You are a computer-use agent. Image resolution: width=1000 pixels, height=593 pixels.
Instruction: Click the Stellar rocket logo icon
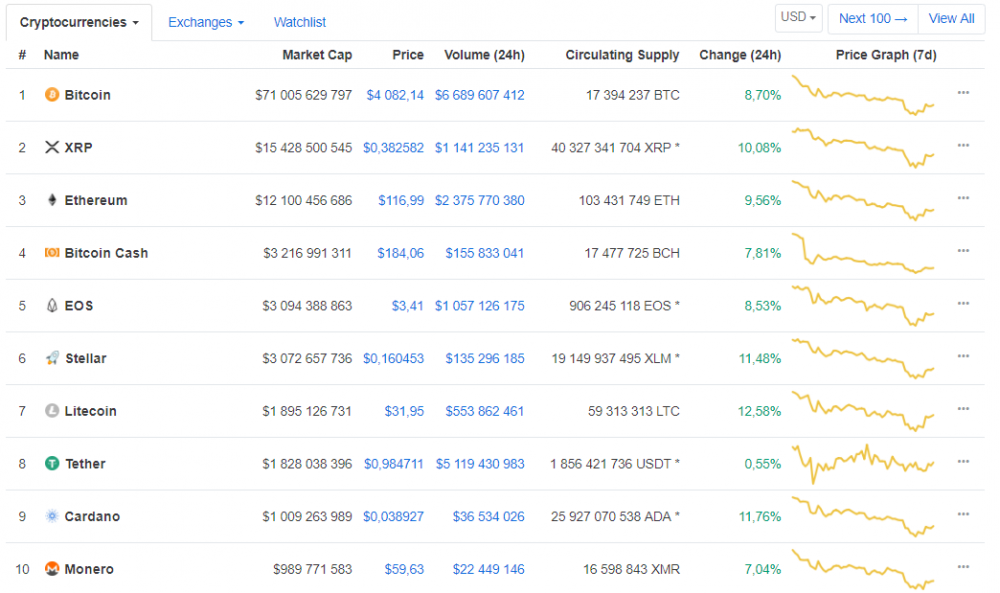point(52,358)
